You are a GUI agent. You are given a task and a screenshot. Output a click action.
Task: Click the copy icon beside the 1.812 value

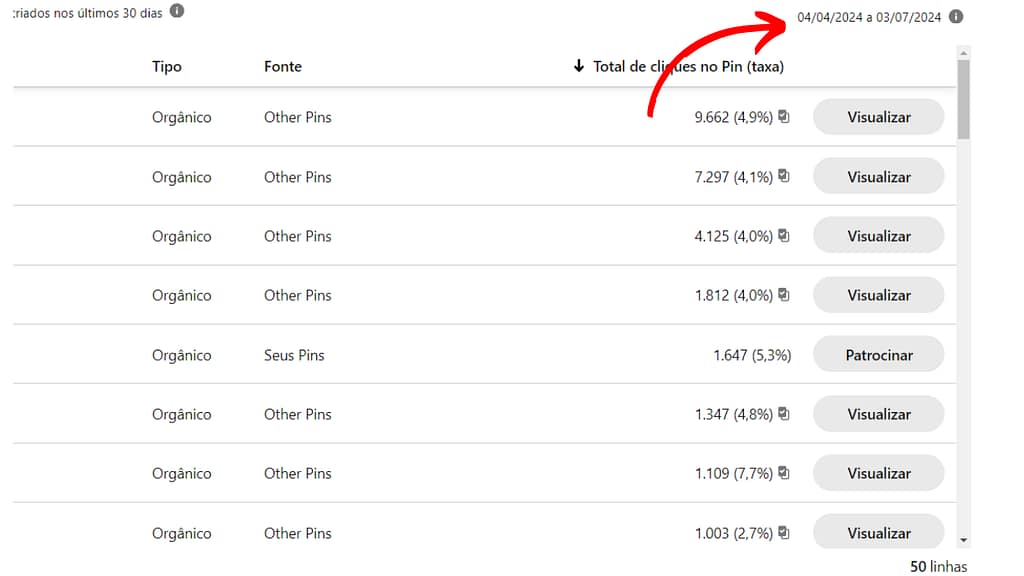(784, 294)
